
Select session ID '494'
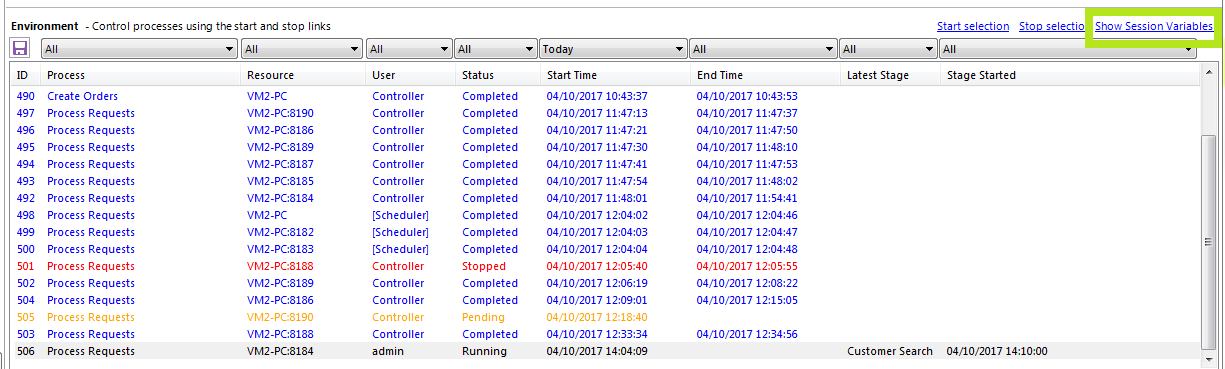click(26, 164)
